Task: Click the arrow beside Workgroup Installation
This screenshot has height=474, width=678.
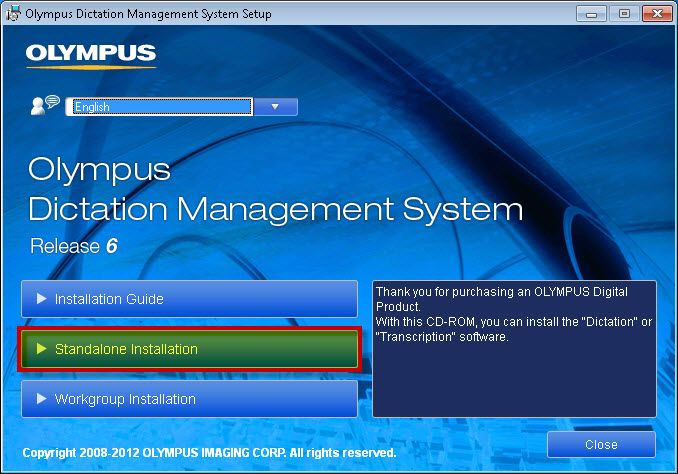Action: [42, 399]
